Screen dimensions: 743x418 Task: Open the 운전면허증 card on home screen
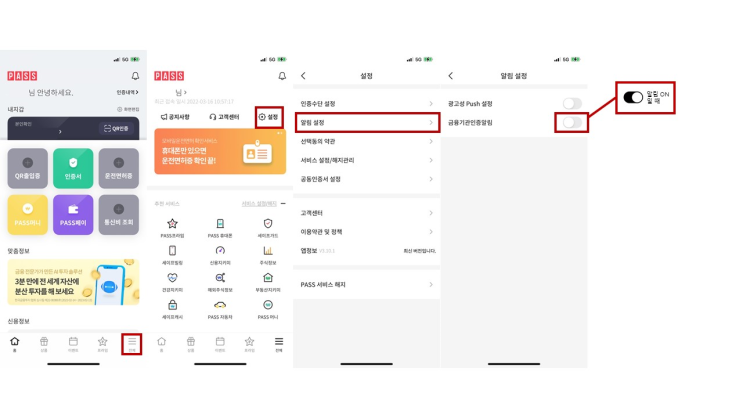(x=118, y=168)
